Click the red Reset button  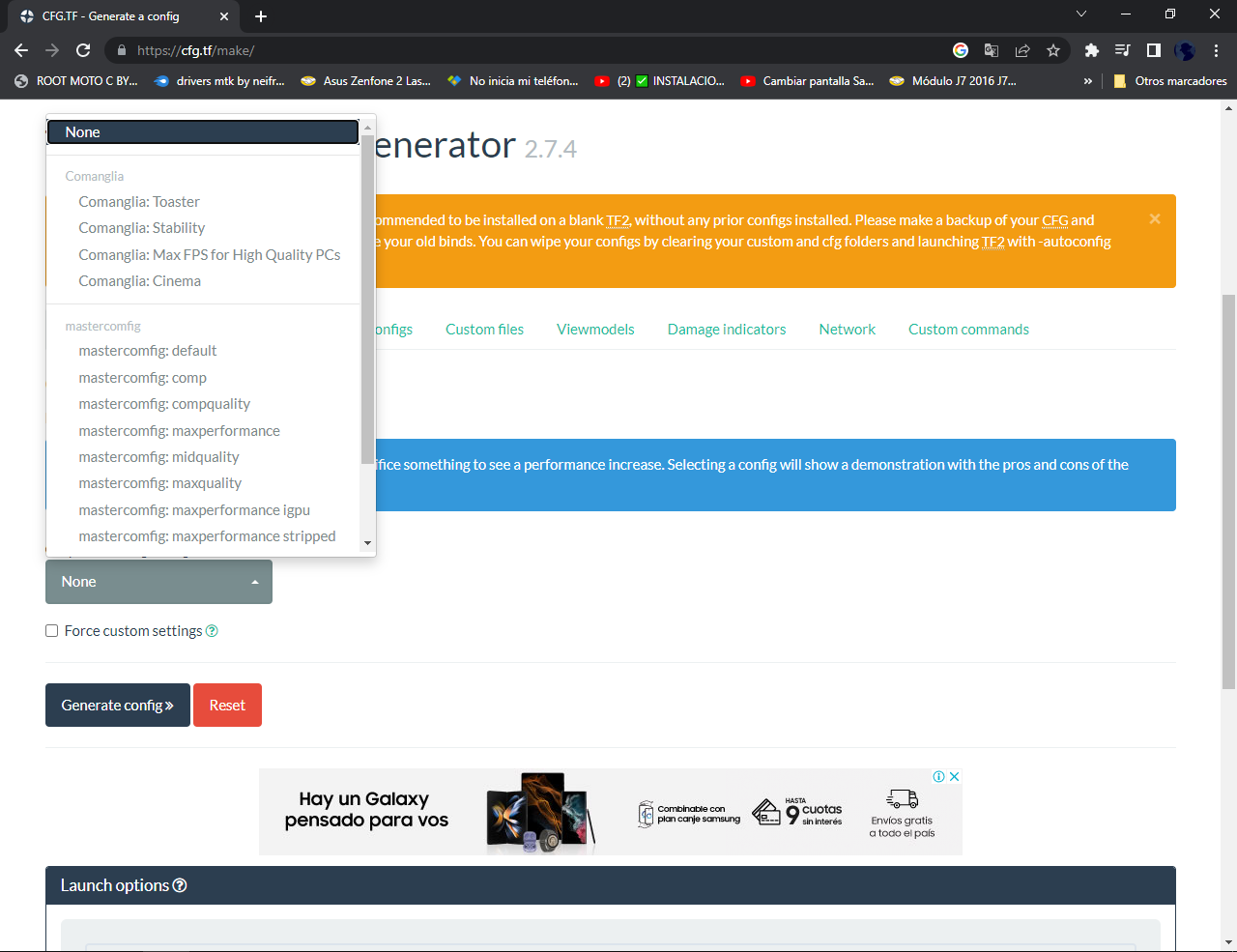click(227, 706)
